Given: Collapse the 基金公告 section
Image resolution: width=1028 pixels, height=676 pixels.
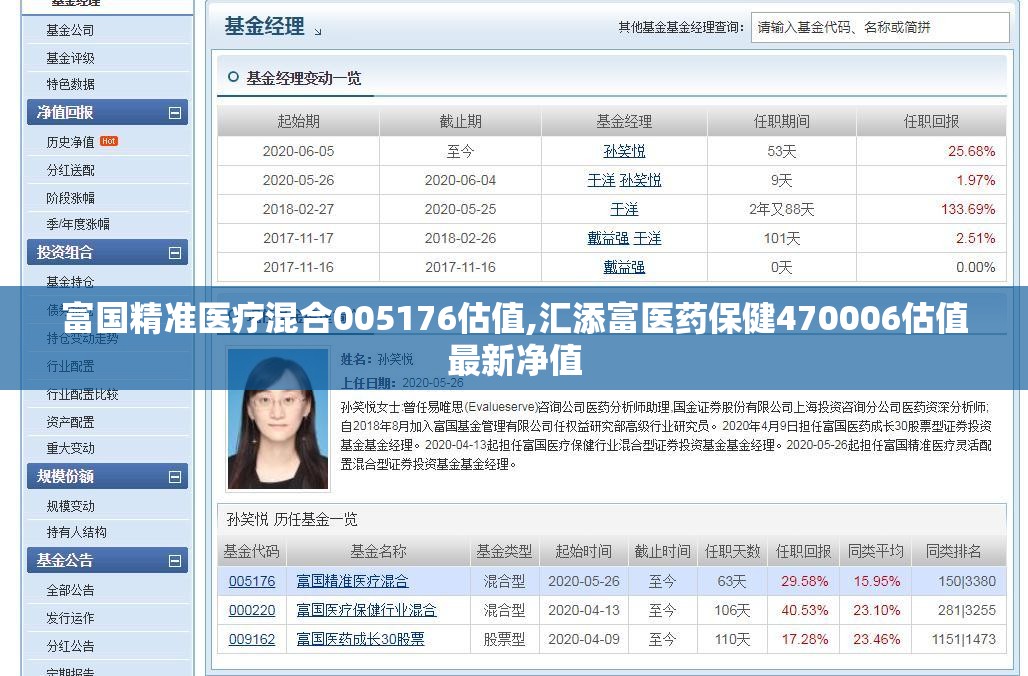Looking at the screenshot, I should pos(174,561).
